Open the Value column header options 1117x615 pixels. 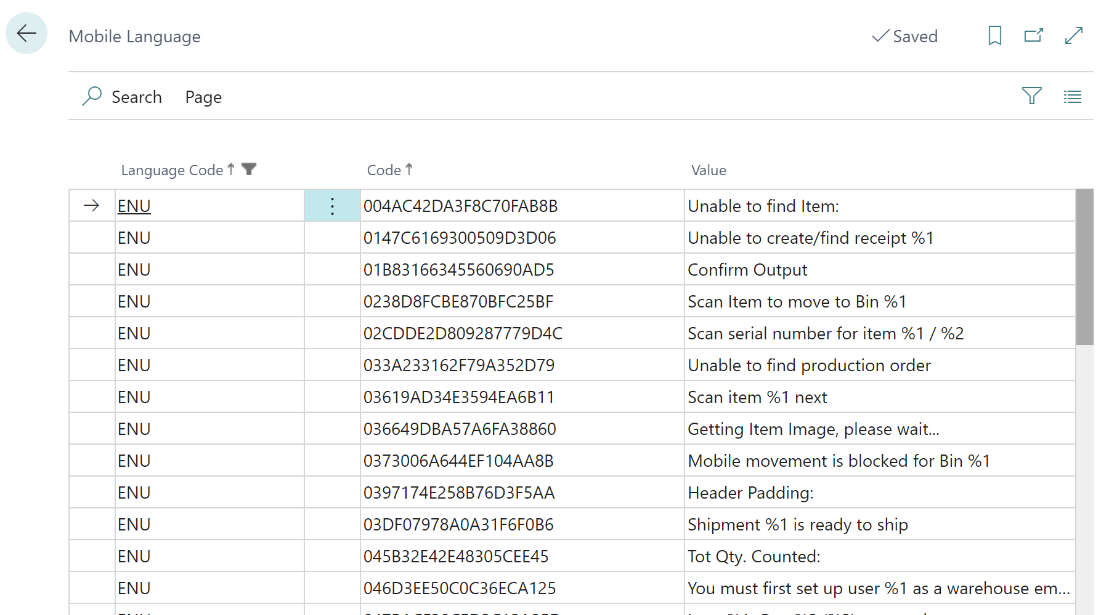(x=708, y=170)
